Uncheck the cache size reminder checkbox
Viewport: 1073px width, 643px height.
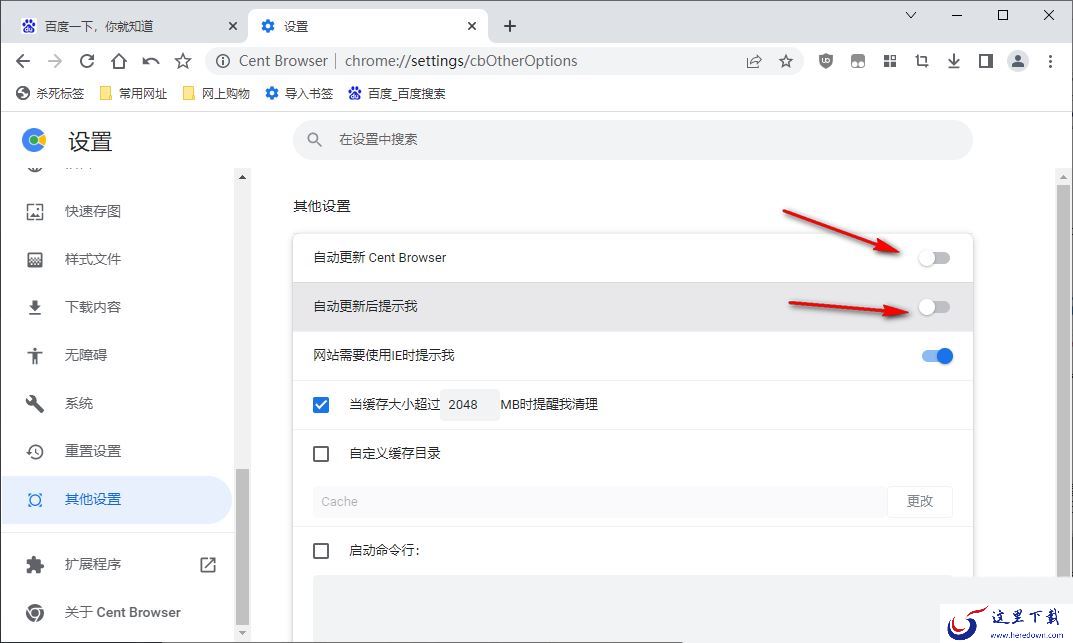tap(321, 404)
